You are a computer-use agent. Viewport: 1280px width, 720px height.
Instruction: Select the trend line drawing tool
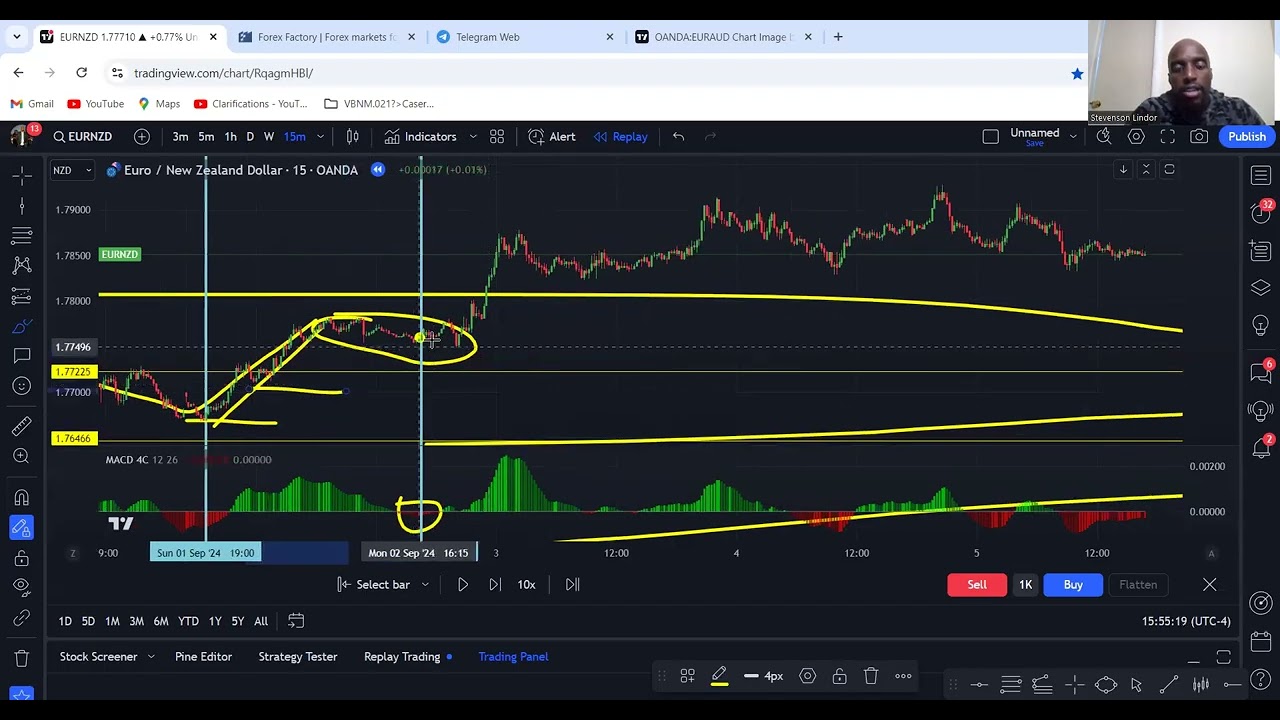click(x=21, y=206)
